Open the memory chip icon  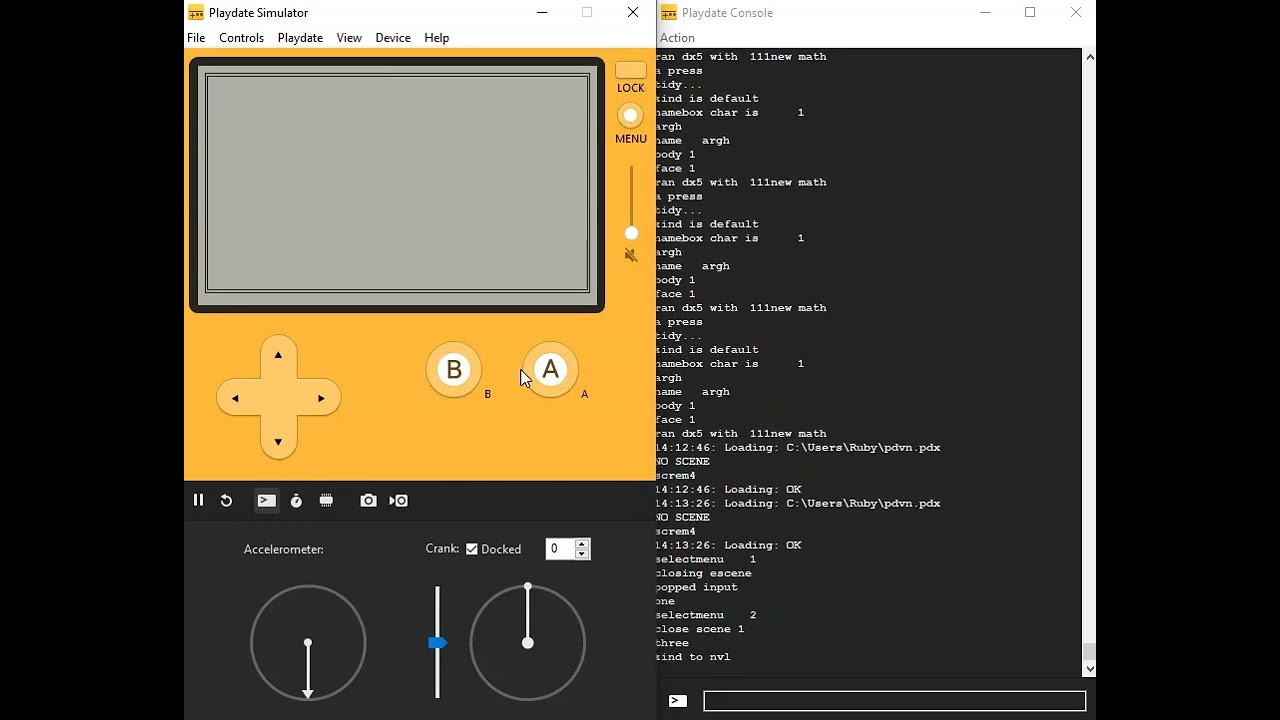click(x=326, y=501)
